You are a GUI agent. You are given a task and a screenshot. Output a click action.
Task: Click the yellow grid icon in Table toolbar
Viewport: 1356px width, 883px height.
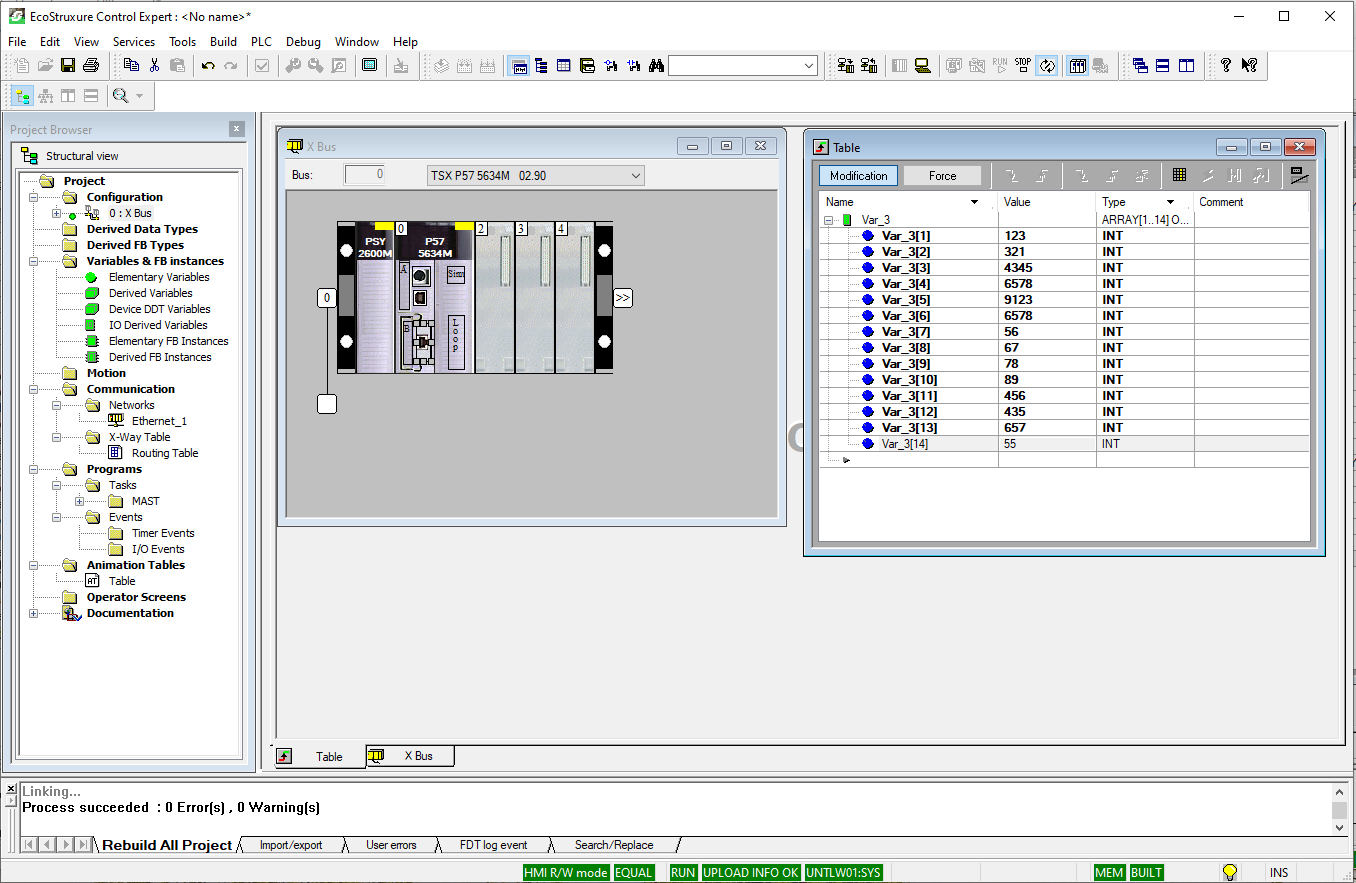click(1179, 175)
